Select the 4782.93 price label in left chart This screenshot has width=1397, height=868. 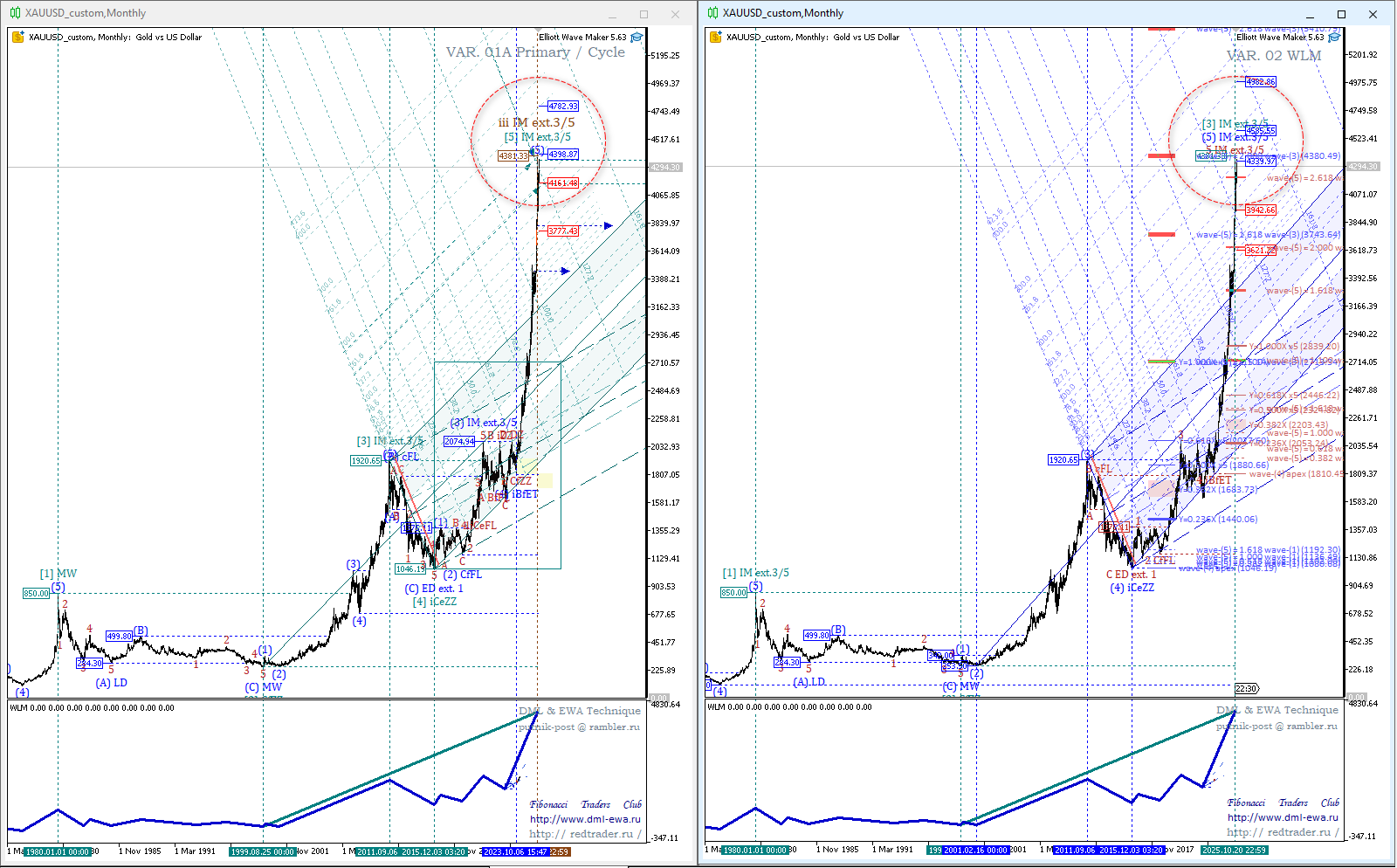pos(562,107)
